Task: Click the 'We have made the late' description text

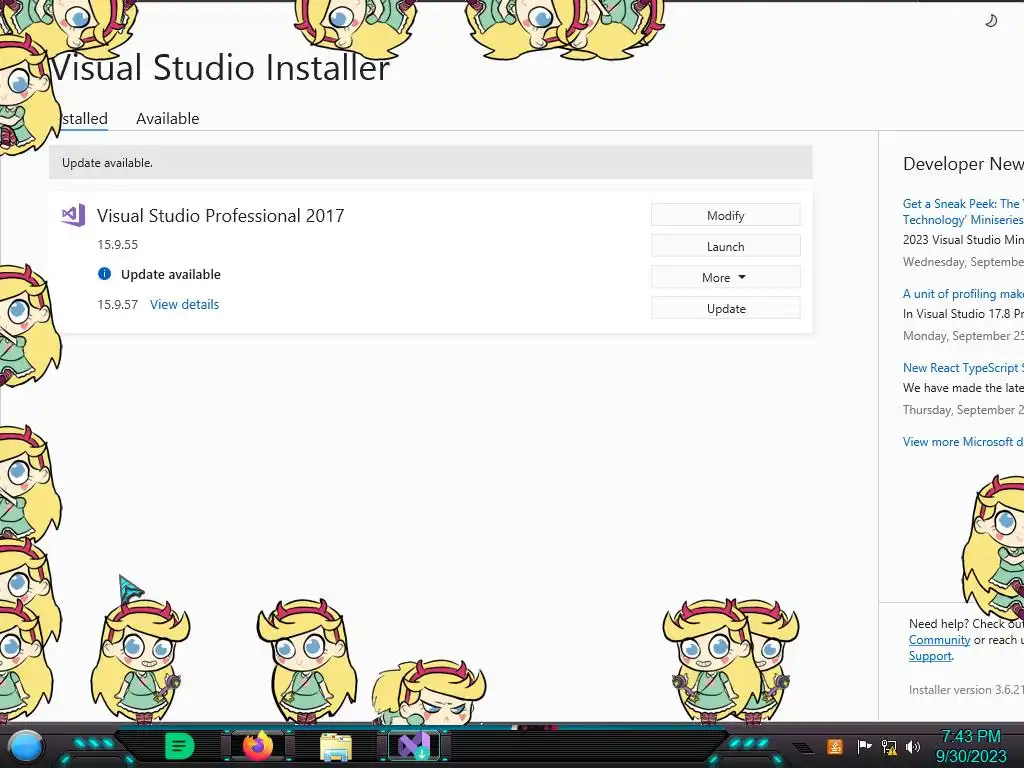Action: tap(963, 387)
